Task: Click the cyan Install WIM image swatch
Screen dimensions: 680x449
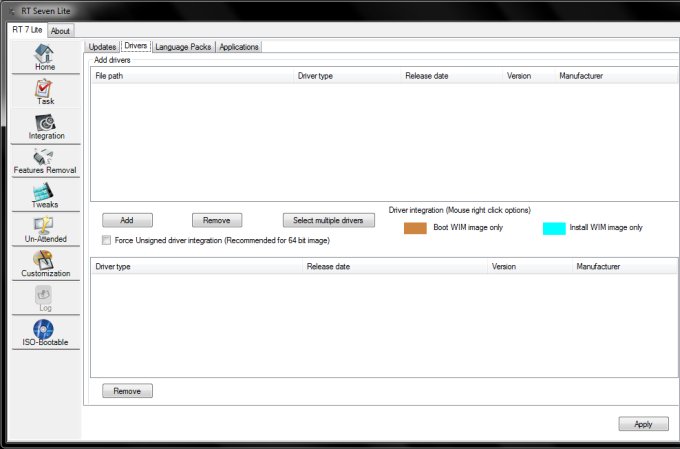Action: click(554, 228)
